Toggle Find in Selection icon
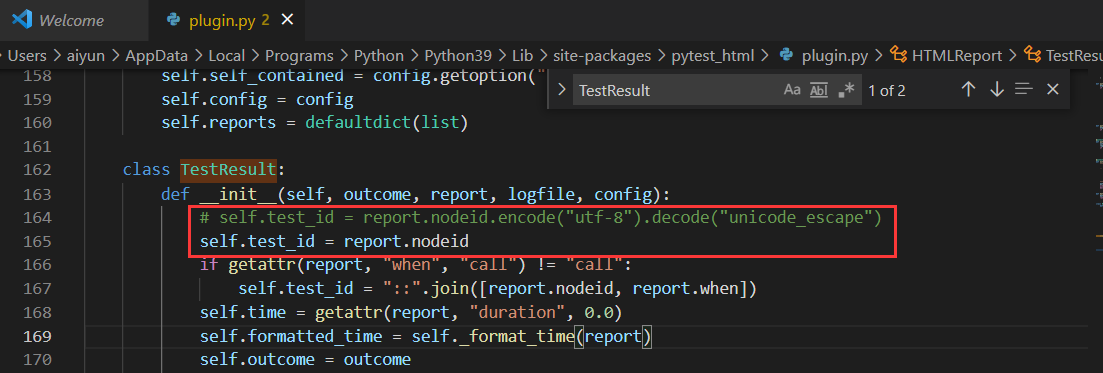The image size is (1103, 373). tap(1024, 89)
